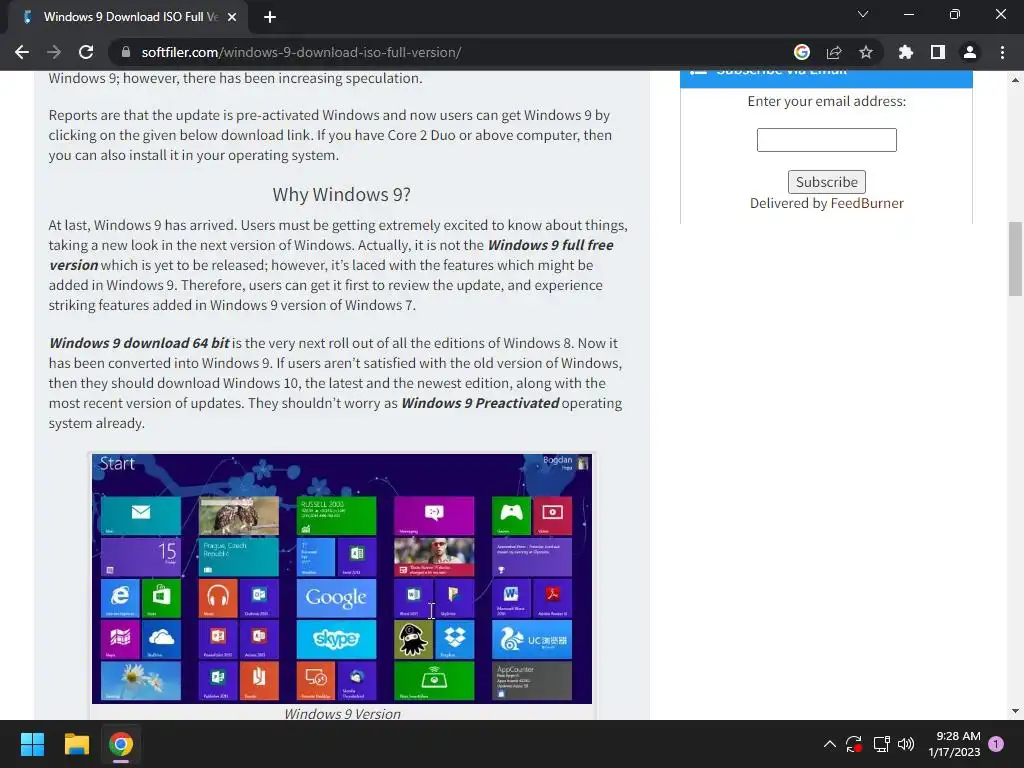Go back to the previous page
This screenshot has height=768, width=1024.
pos(22,52)
